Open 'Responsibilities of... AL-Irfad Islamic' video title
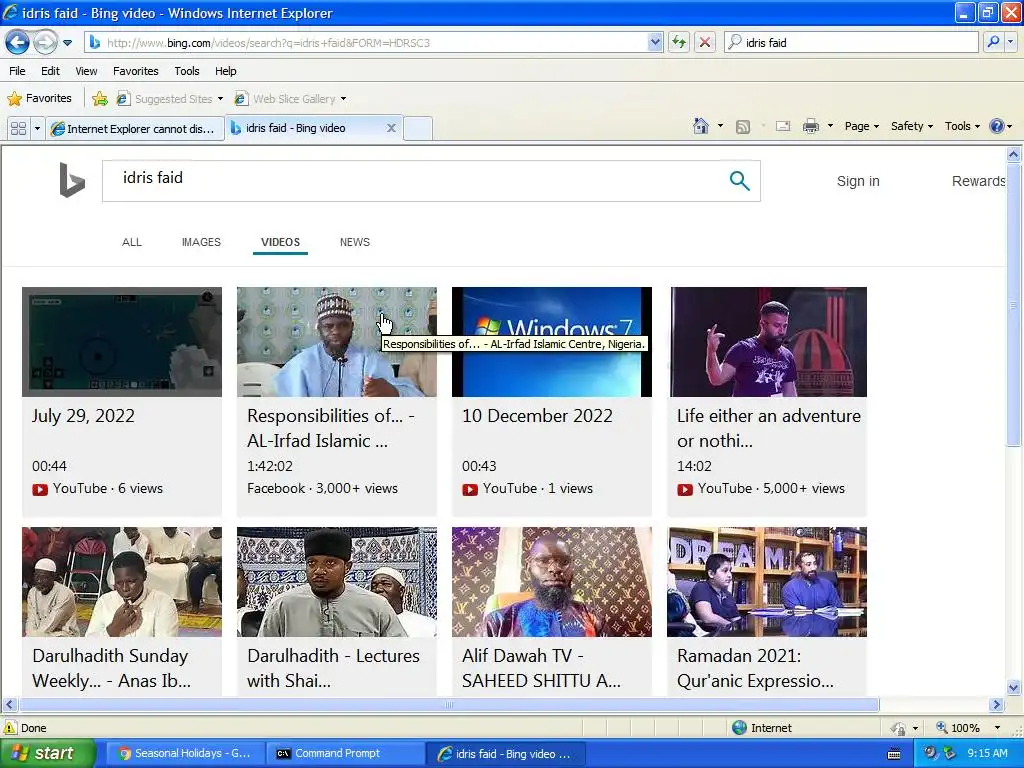 tap(330, 428)
